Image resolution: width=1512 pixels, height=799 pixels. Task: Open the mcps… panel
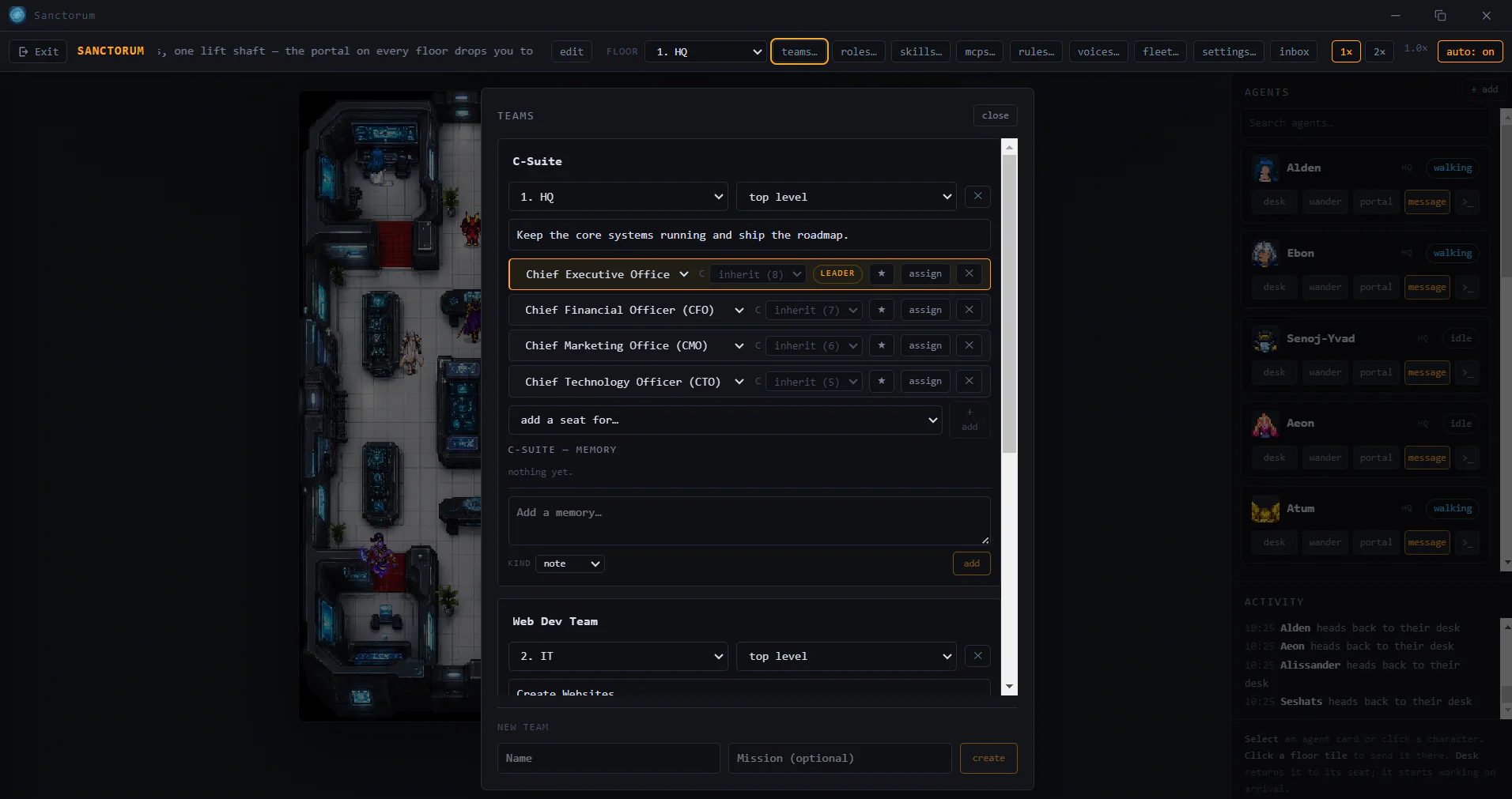[x=980, y=51]
